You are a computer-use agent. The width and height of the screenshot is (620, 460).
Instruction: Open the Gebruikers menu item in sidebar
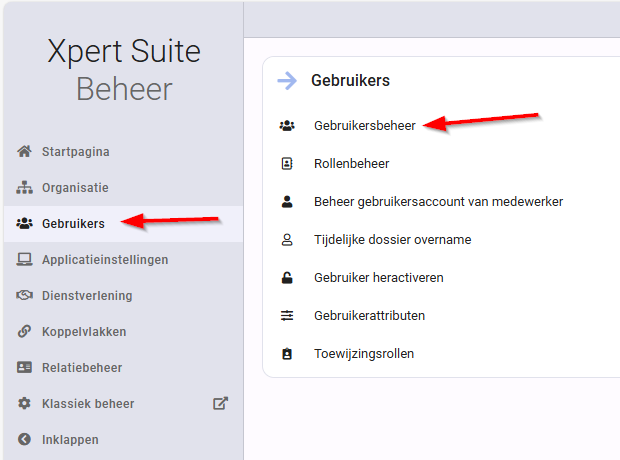(123, 223)
